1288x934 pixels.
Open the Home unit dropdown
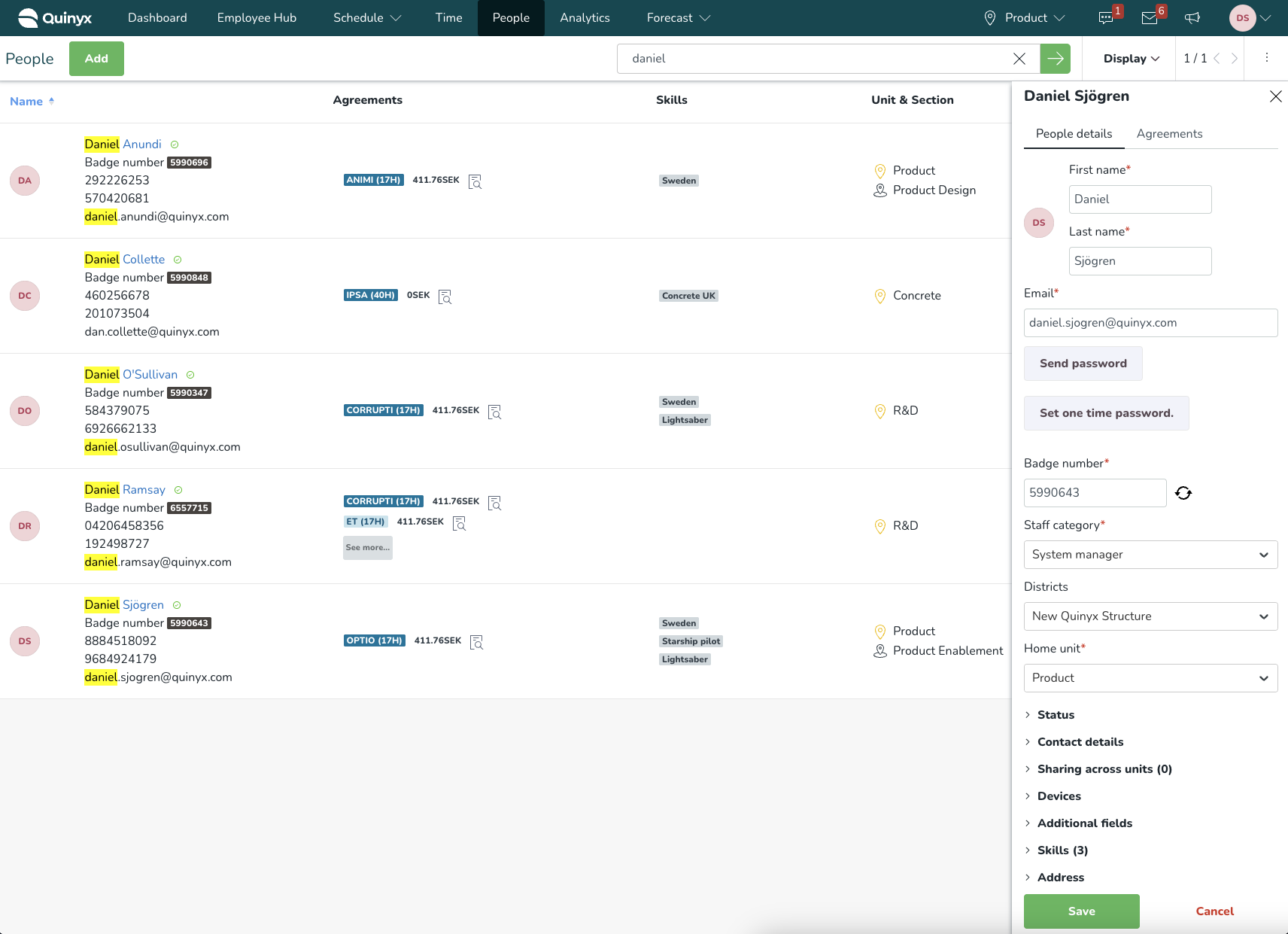1150,678
